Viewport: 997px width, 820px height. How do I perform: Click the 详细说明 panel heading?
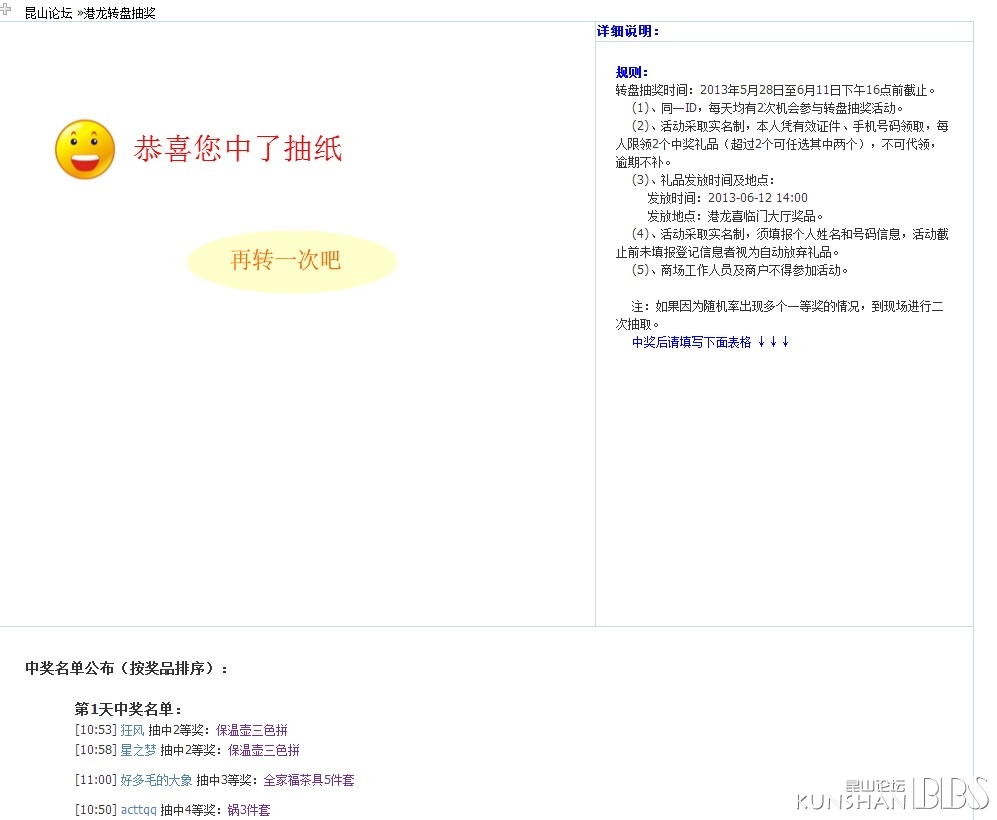tap(628, 31)
